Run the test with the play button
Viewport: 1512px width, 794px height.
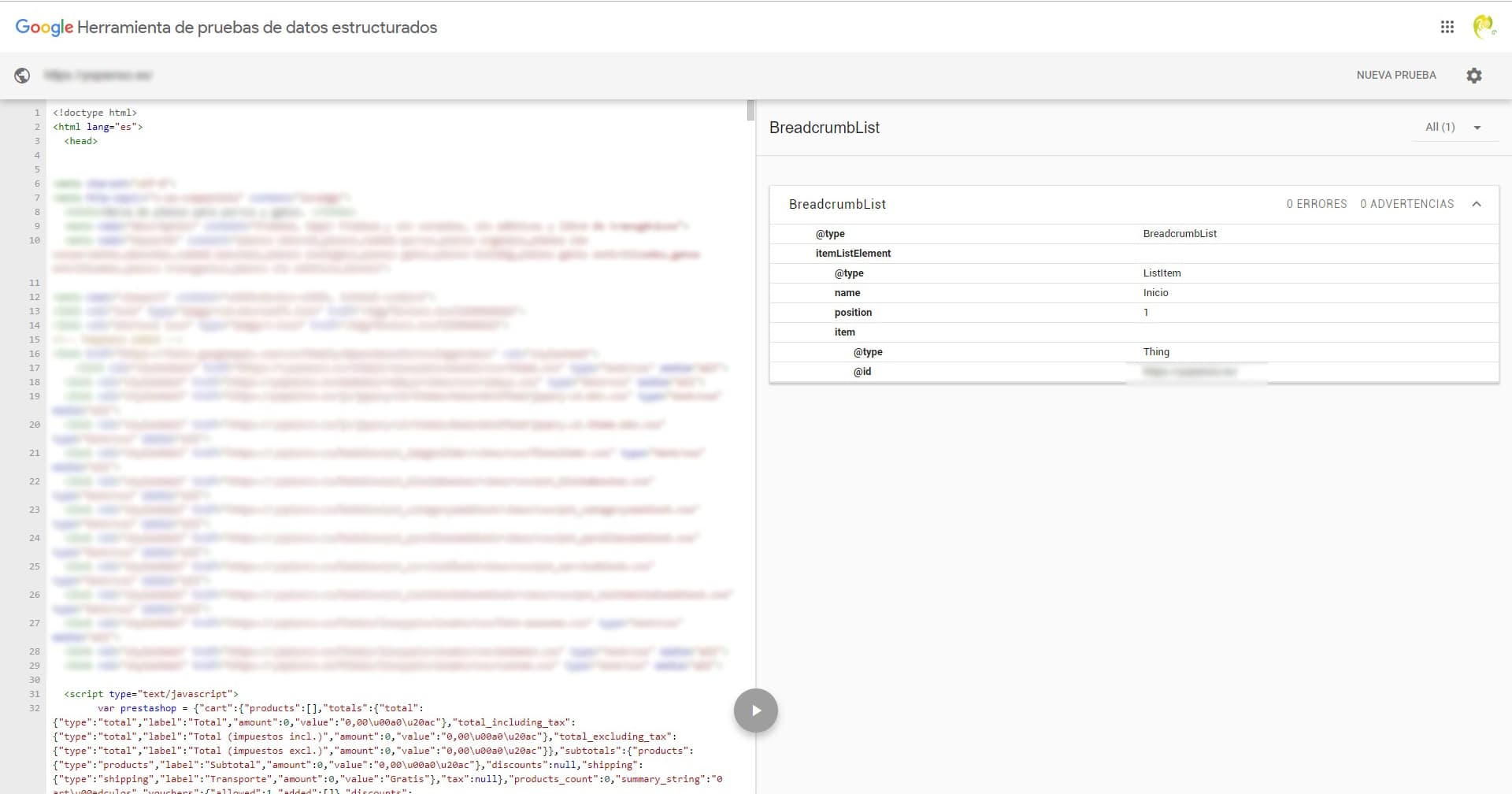755,711
